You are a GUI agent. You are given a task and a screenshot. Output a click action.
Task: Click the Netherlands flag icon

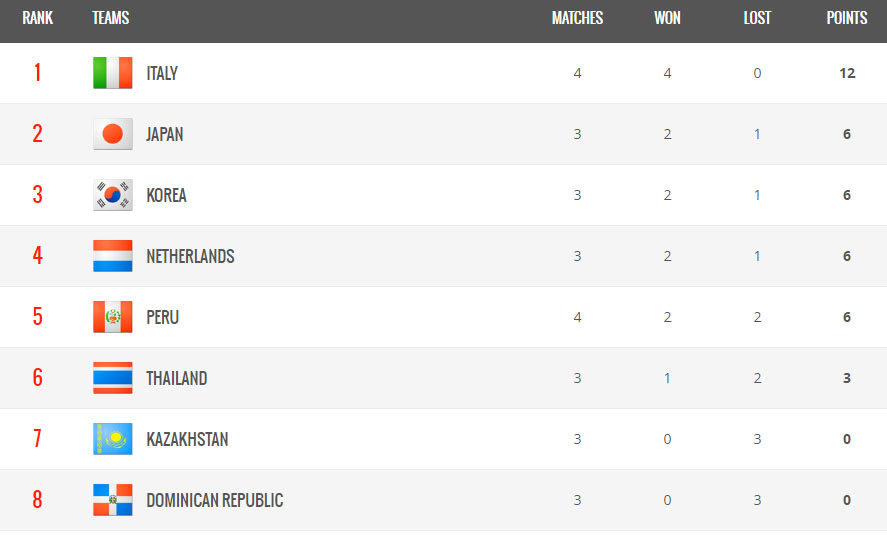[113, 256]
